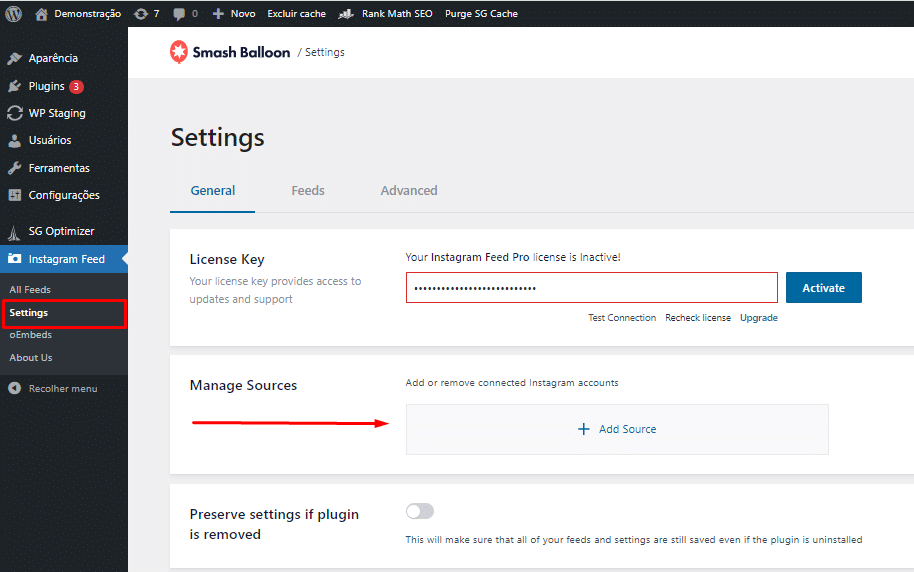
Task: Click the Ferramentas wrench icon
Action: click(x=15, y=168)
